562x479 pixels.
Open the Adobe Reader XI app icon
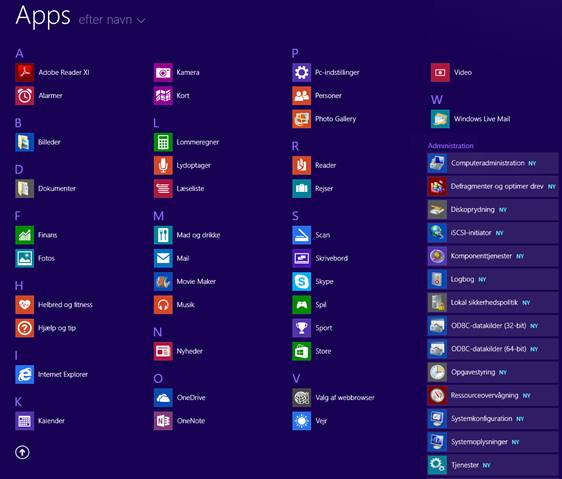[x=25, y=72]
